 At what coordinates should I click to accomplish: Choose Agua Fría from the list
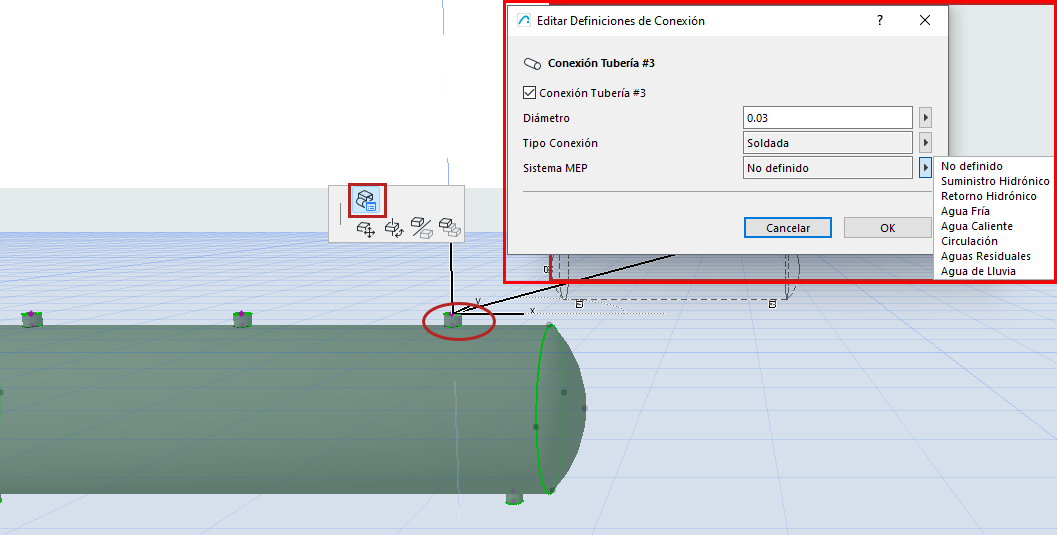pyautogui.click(x=965, y=211)
